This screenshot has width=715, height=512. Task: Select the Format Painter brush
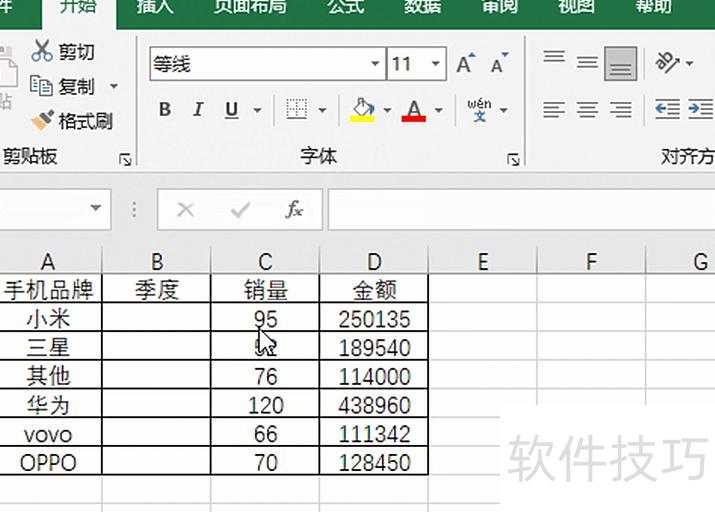42,121
